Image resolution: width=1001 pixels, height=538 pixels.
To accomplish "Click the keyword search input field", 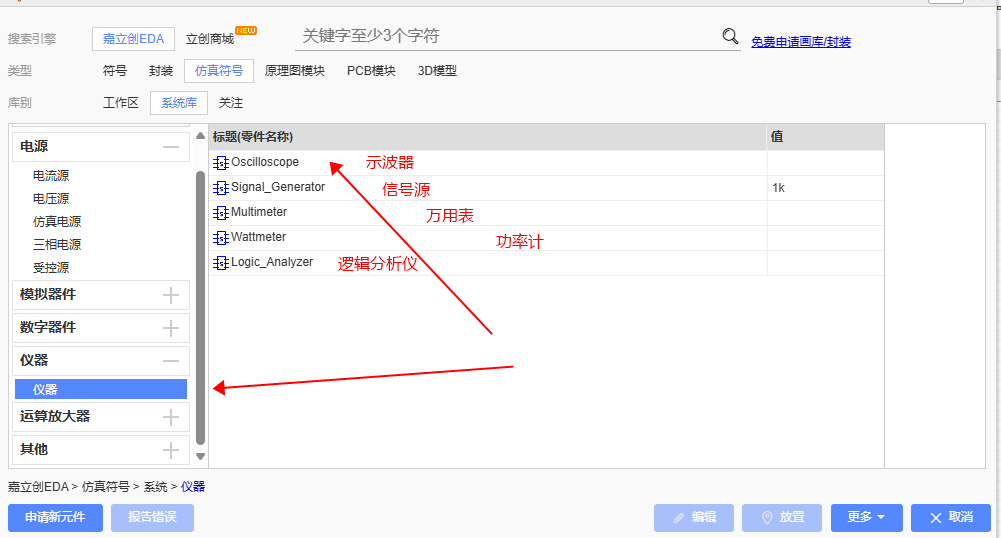I will click(505, 37).
